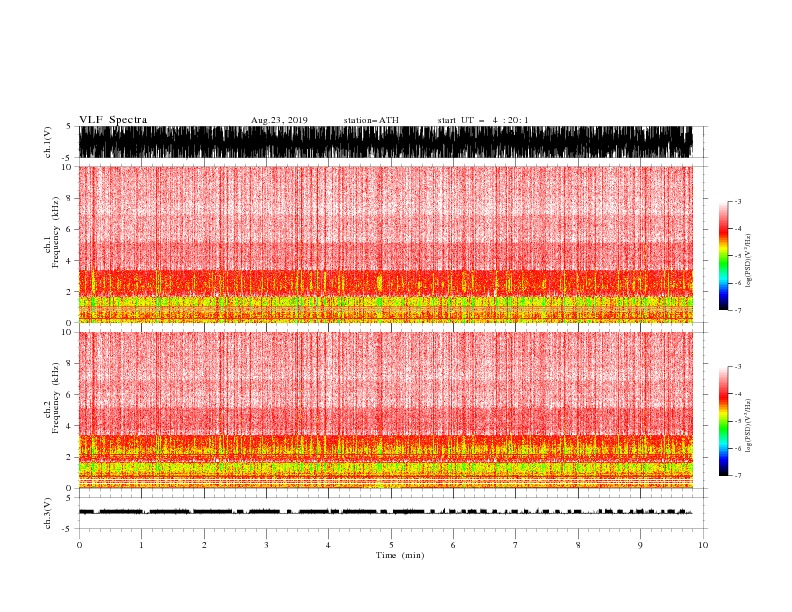The height and width of the screenshot is (612, 792).
Task: Click the "Time (min)" axis title
Action: click(x=400, y=555)
